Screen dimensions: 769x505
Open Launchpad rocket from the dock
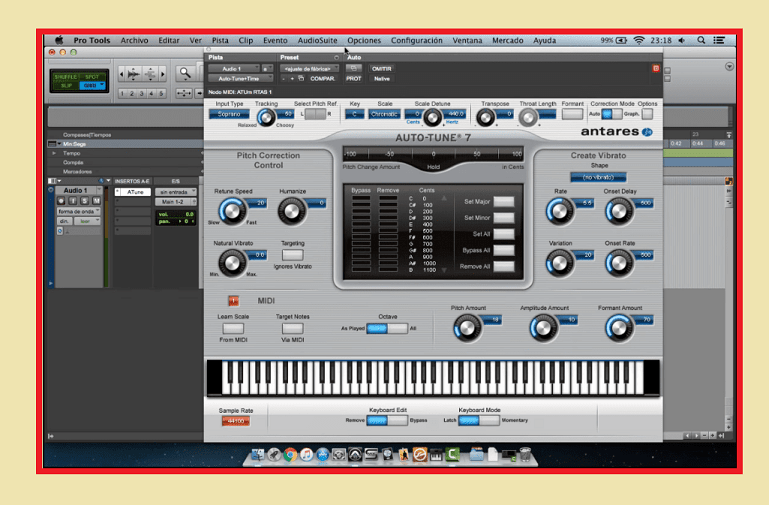point(274,455)
